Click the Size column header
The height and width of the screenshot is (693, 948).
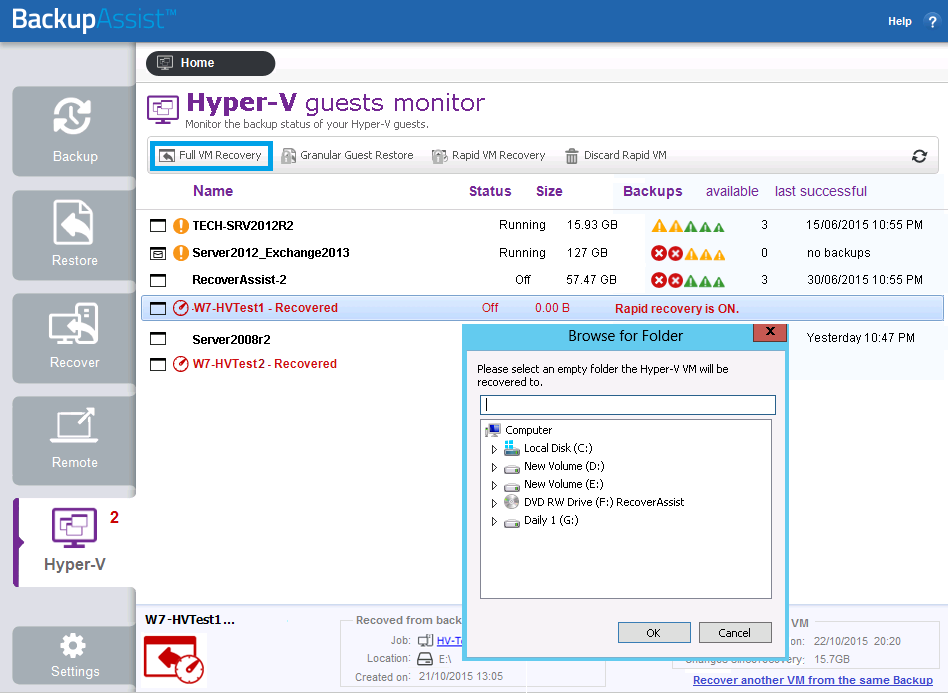click(x=549, y=192)
